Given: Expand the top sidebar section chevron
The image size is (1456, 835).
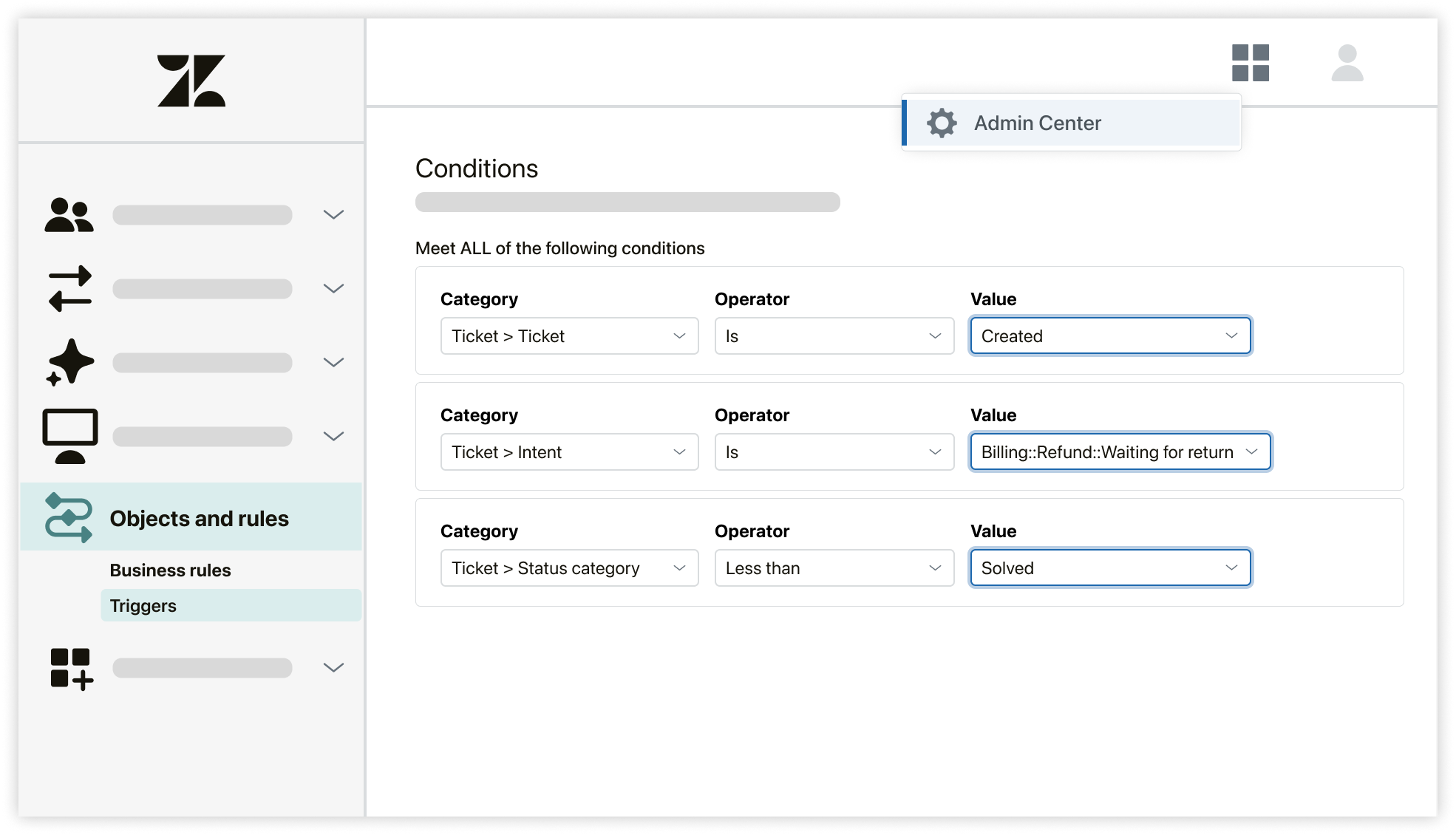Looking at the screenshot, I should coord(333,214).
